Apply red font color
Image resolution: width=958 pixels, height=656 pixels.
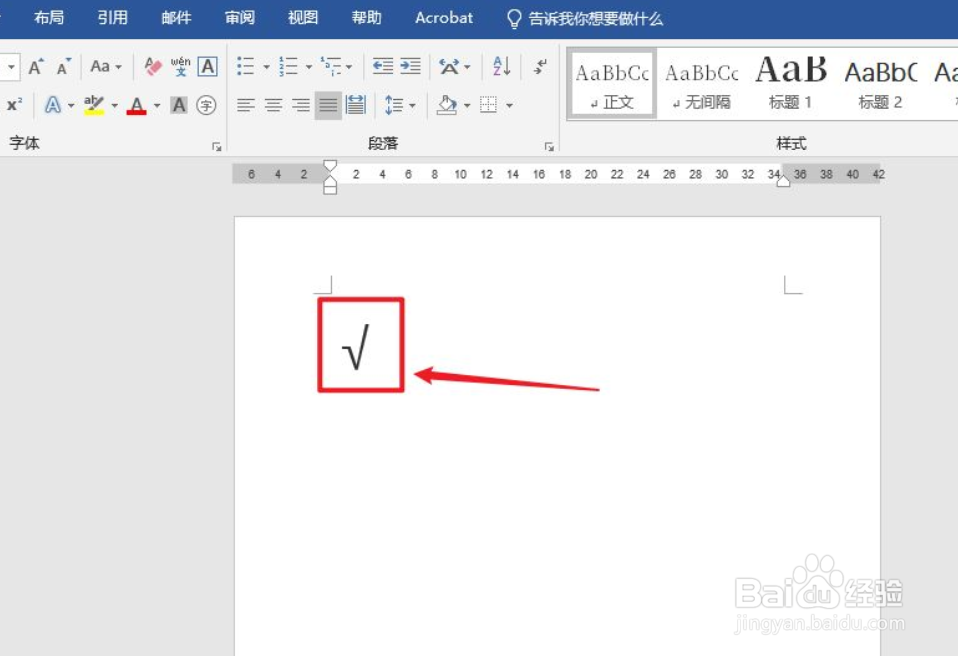pos(136,105)
